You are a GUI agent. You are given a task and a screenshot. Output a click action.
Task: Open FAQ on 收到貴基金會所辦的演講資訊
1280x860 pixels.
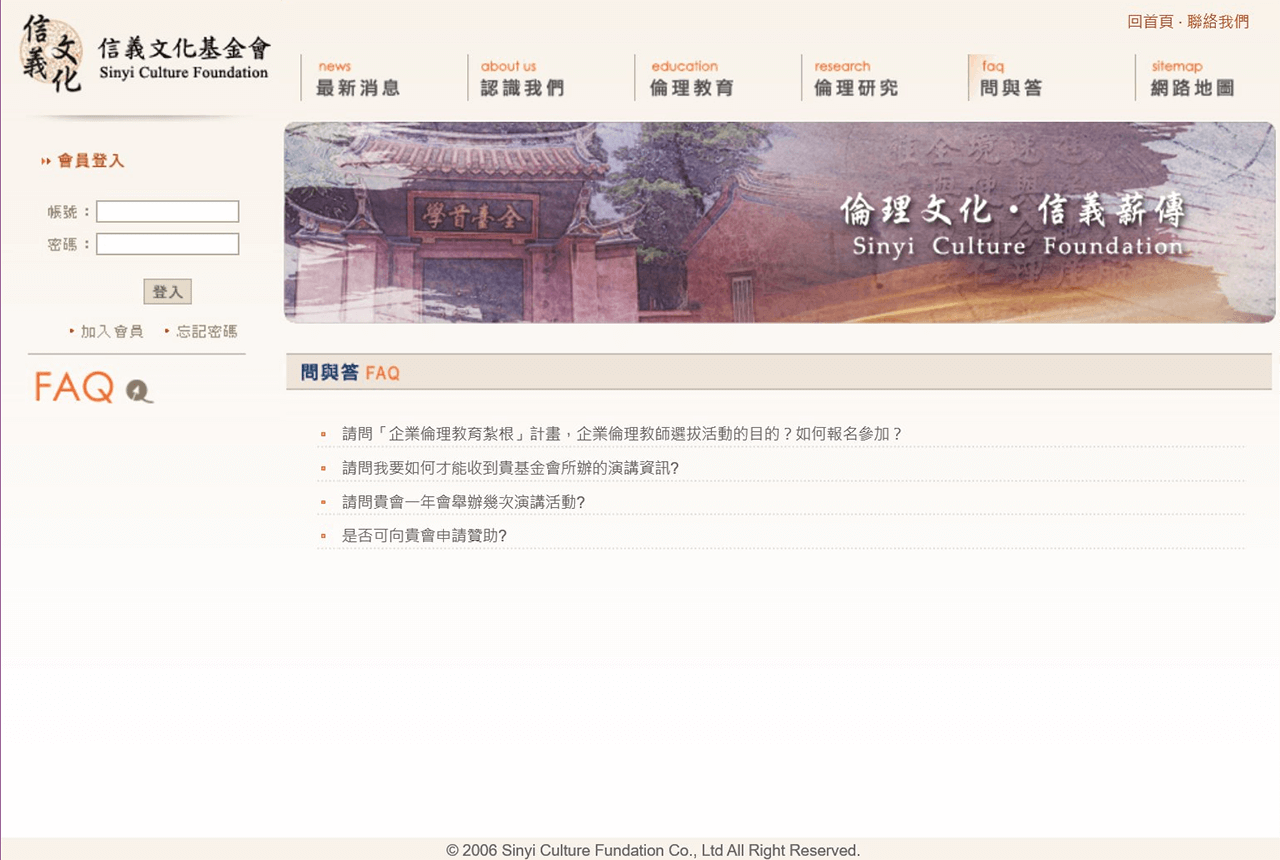click(510, 467)
